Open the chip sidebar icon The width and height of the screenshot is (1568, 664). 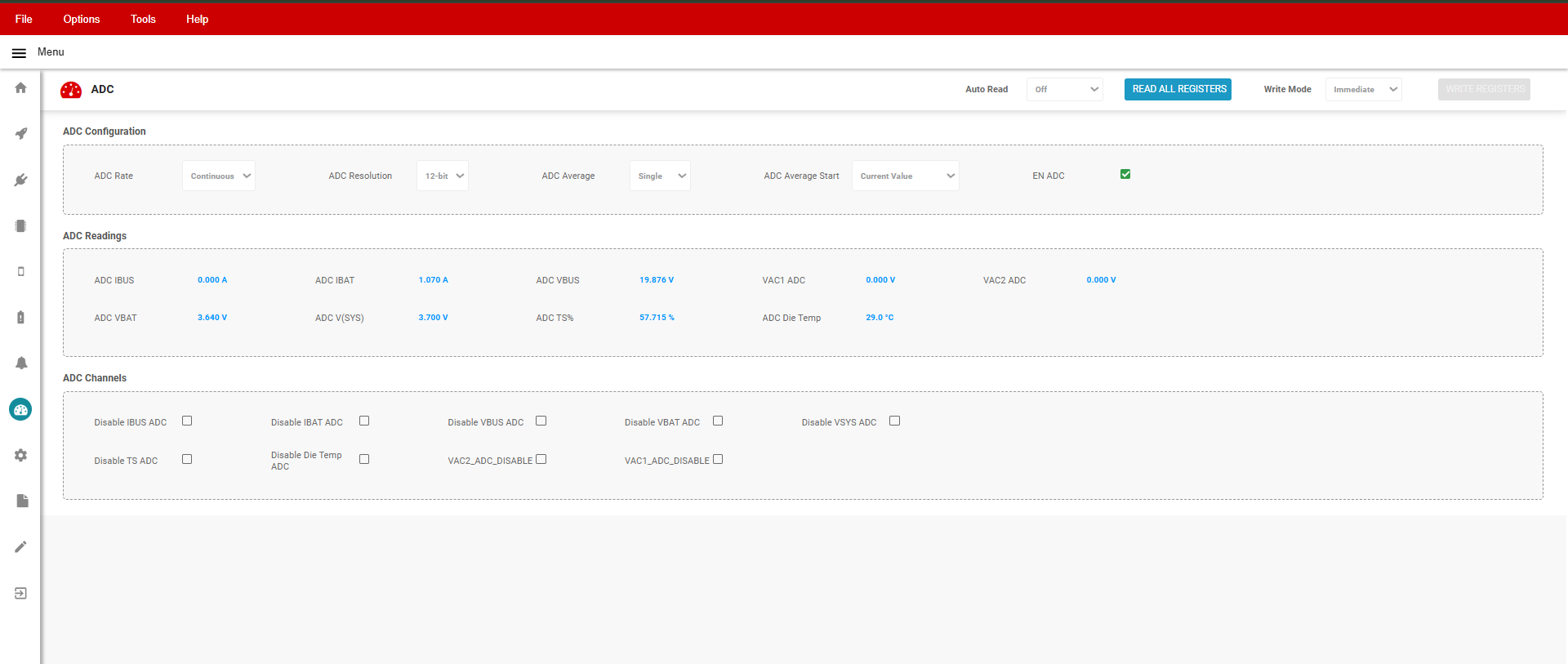pyautogui.click(x=21, y=225)
